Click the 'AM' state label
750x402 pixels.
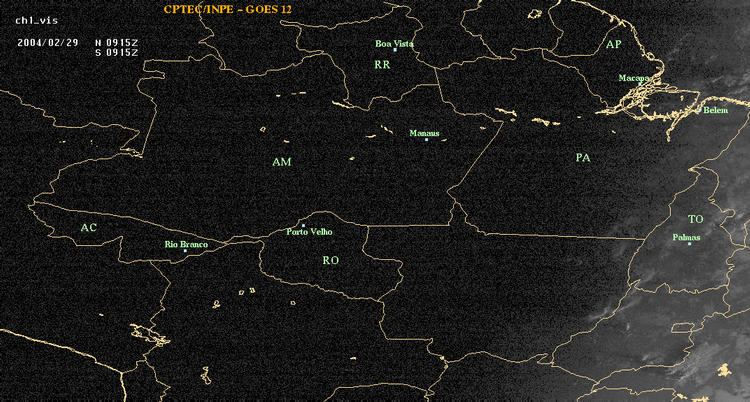click(282, 162)
